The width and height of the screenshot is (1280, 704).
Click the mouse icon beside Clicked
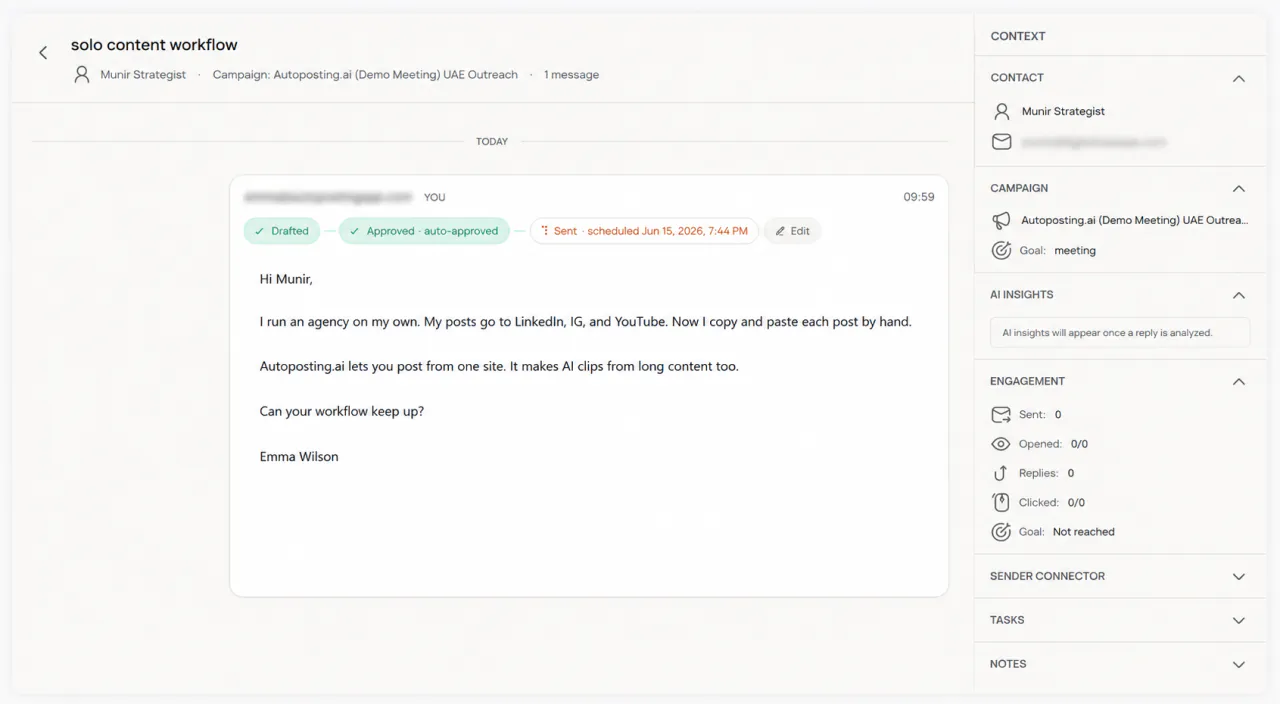(x=1001, y=502)
